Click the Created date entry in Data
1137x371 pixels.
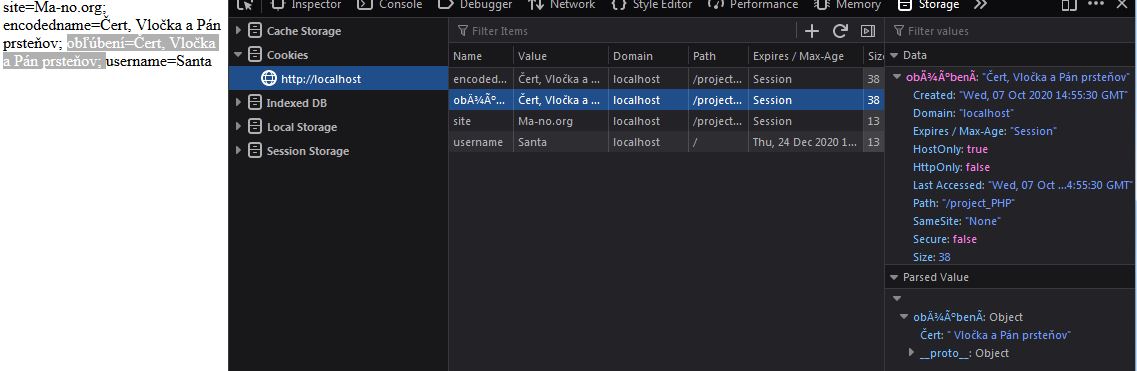(1021, 95)
